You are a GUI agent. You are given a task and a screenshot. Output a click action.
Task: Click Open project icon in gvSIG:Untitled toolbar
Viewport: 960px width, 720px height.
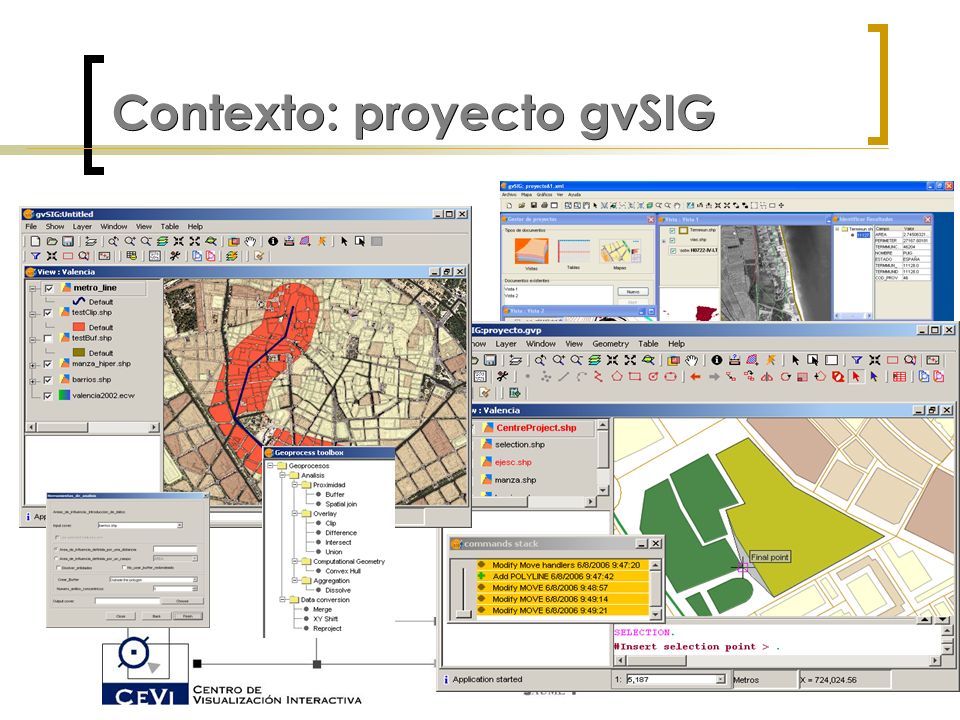(52, 241)
